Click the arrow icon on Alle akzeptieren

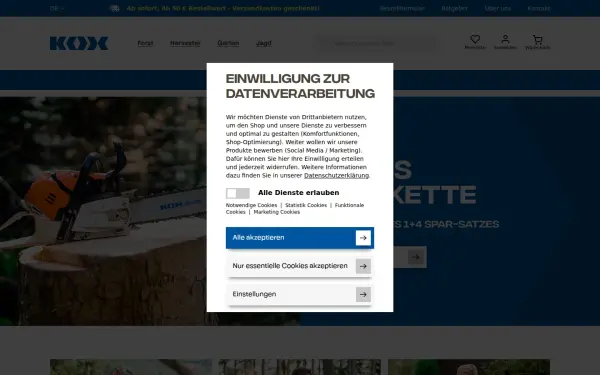(363, 238)
